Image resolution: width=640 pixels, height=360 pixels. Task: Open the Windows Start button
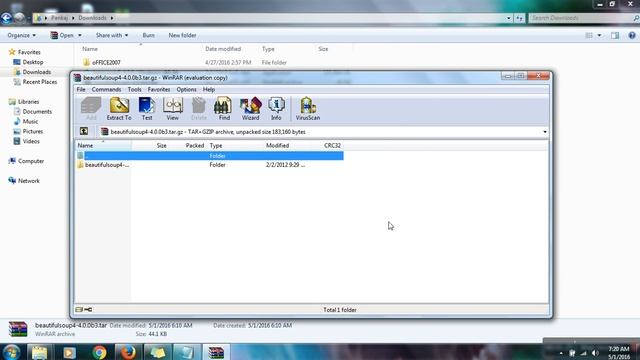point(11,352)
